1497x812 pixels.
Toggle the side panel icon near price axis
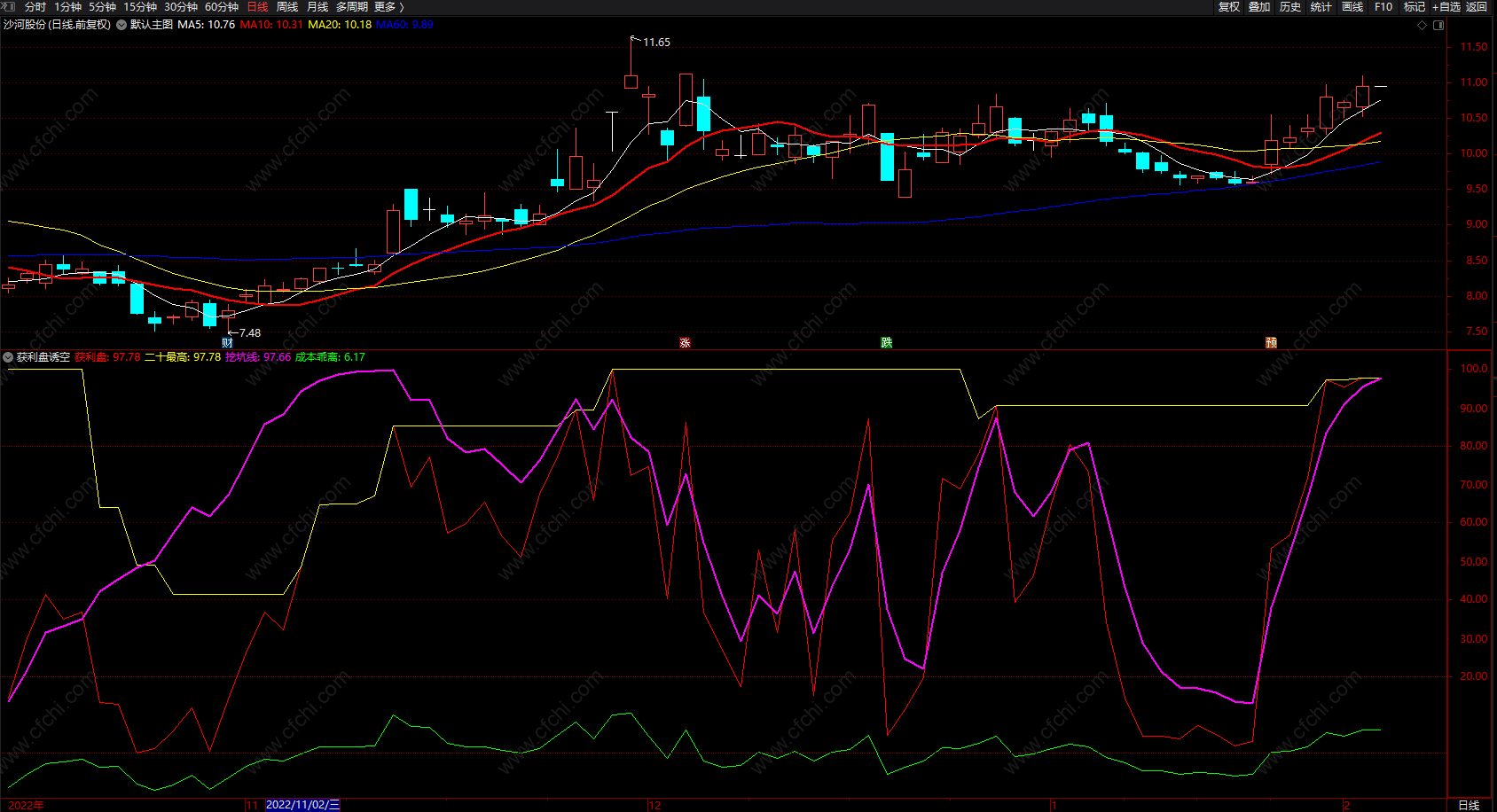[1438, 25]
